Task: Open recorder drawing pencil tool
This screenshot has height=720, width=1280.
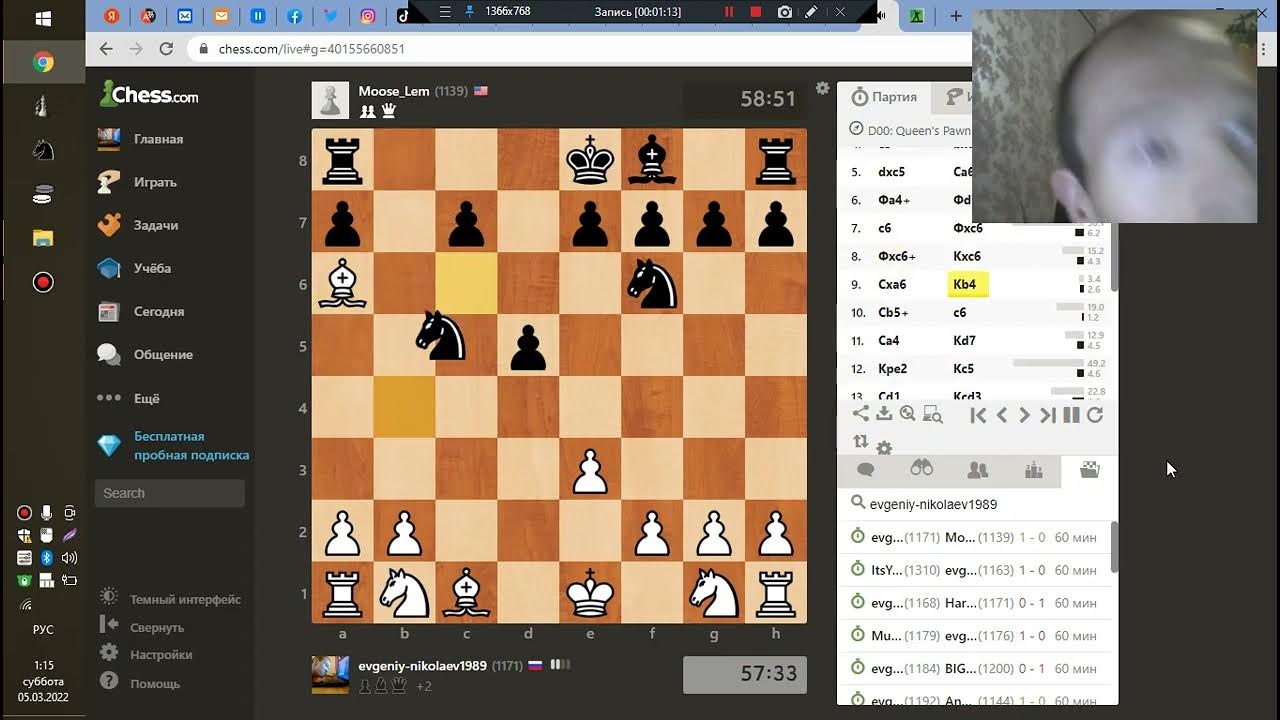Action: point(811,12)
